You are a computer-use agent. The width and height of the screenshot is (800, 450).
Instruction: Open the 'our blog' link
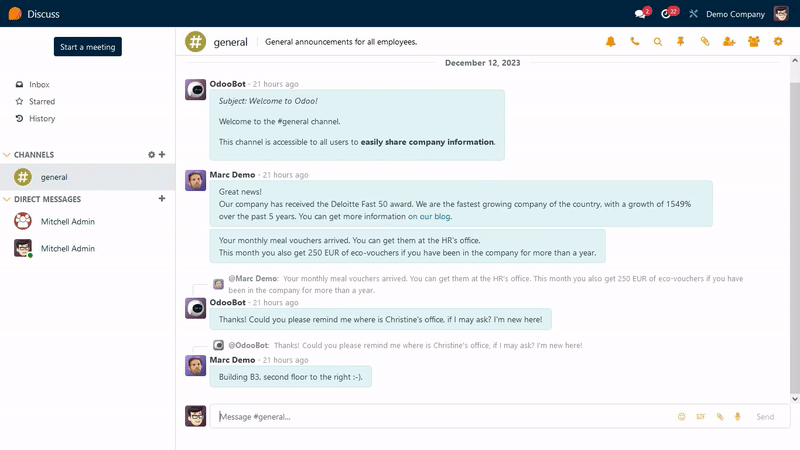(433, 216)
